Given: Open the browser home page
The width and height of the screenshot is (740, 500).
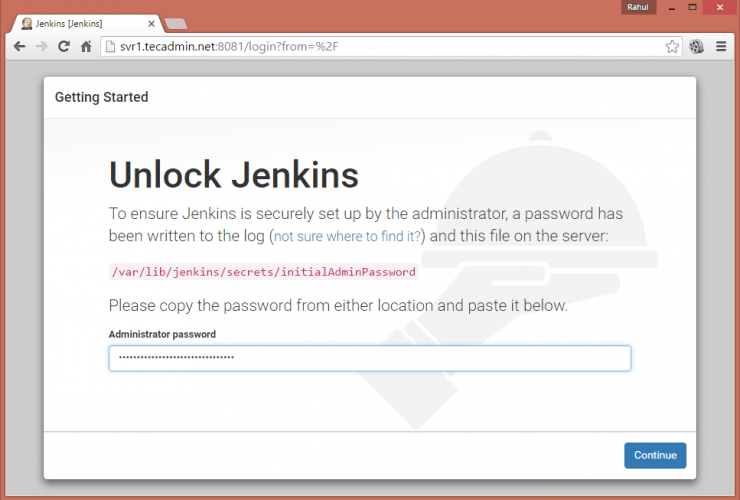Looking at the screenshot, I should pos(86,46).
